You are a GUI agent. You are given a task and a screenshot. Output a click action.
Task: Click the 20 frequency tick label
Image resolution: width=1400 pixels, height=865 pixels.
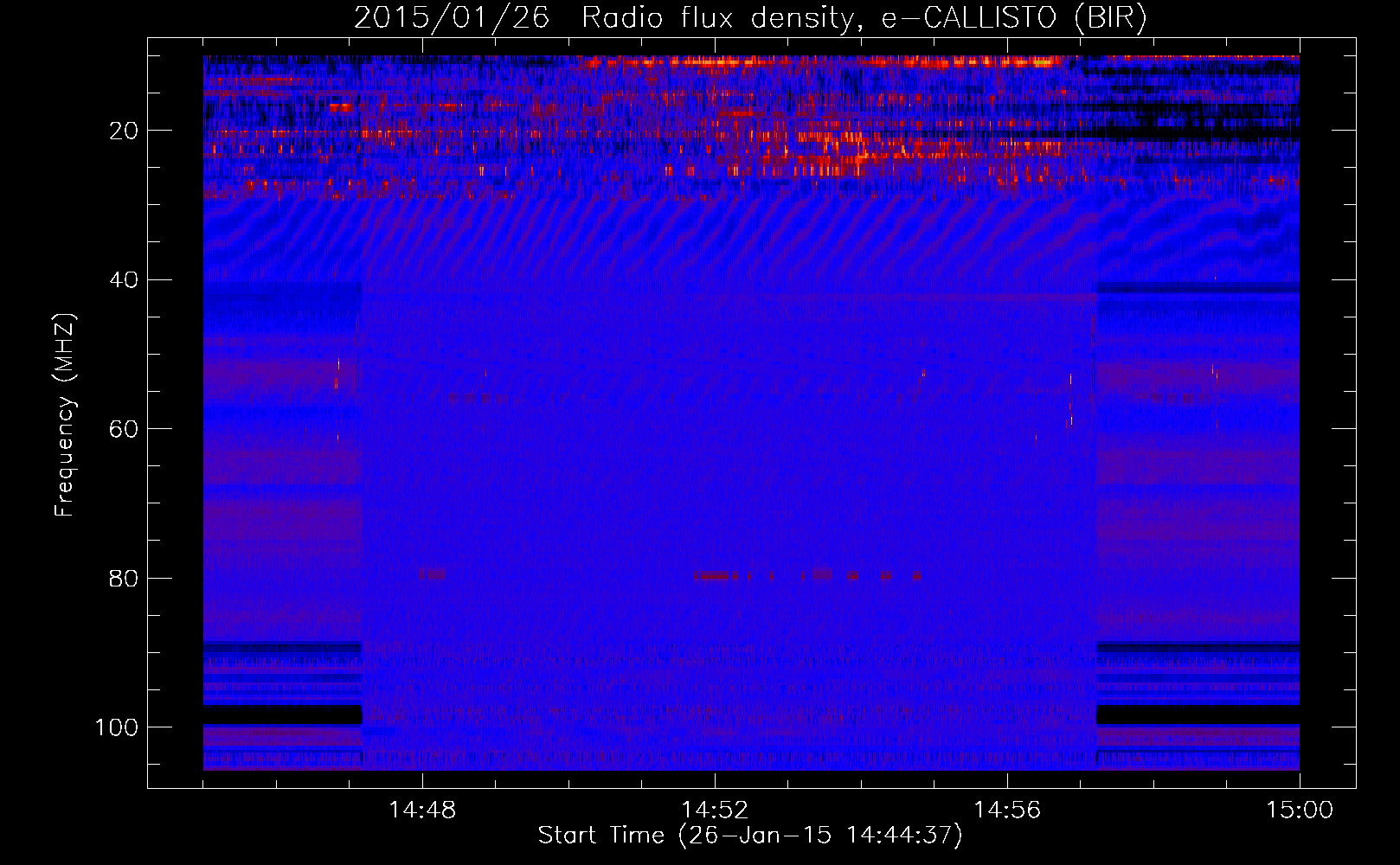tap(124, 131)
